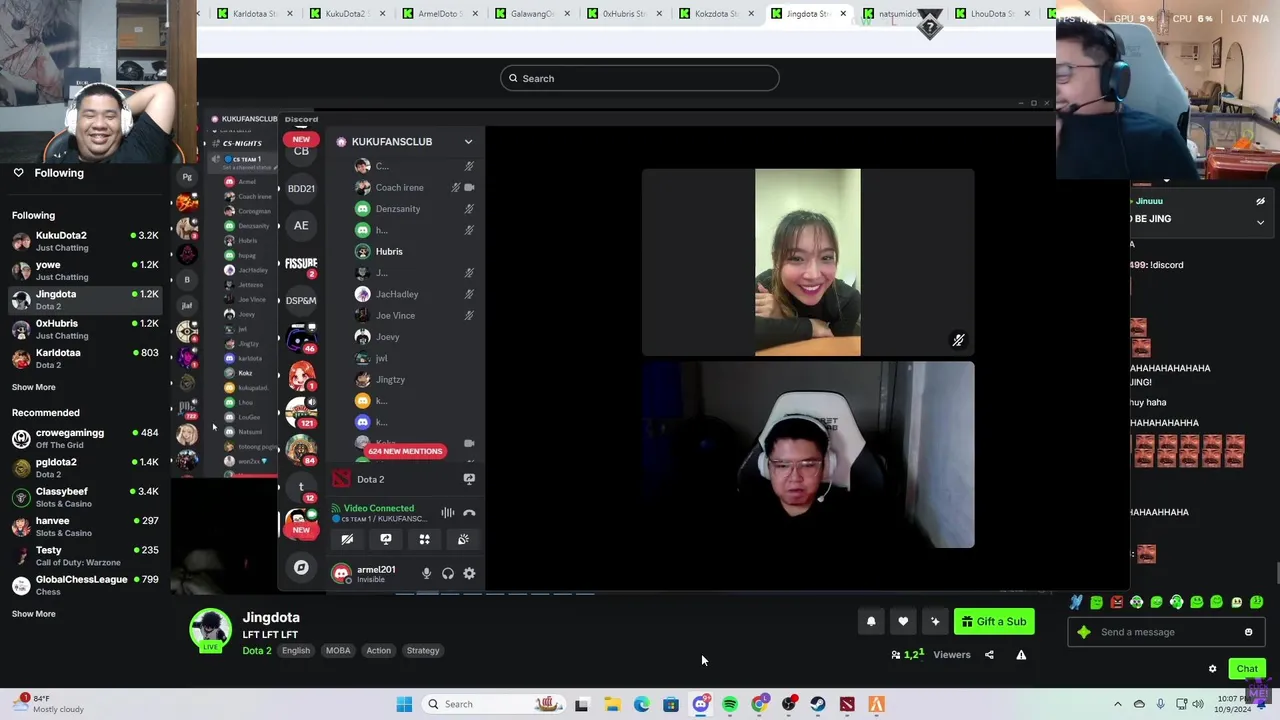Toggle Discord headphones deafen

(448, 573)
